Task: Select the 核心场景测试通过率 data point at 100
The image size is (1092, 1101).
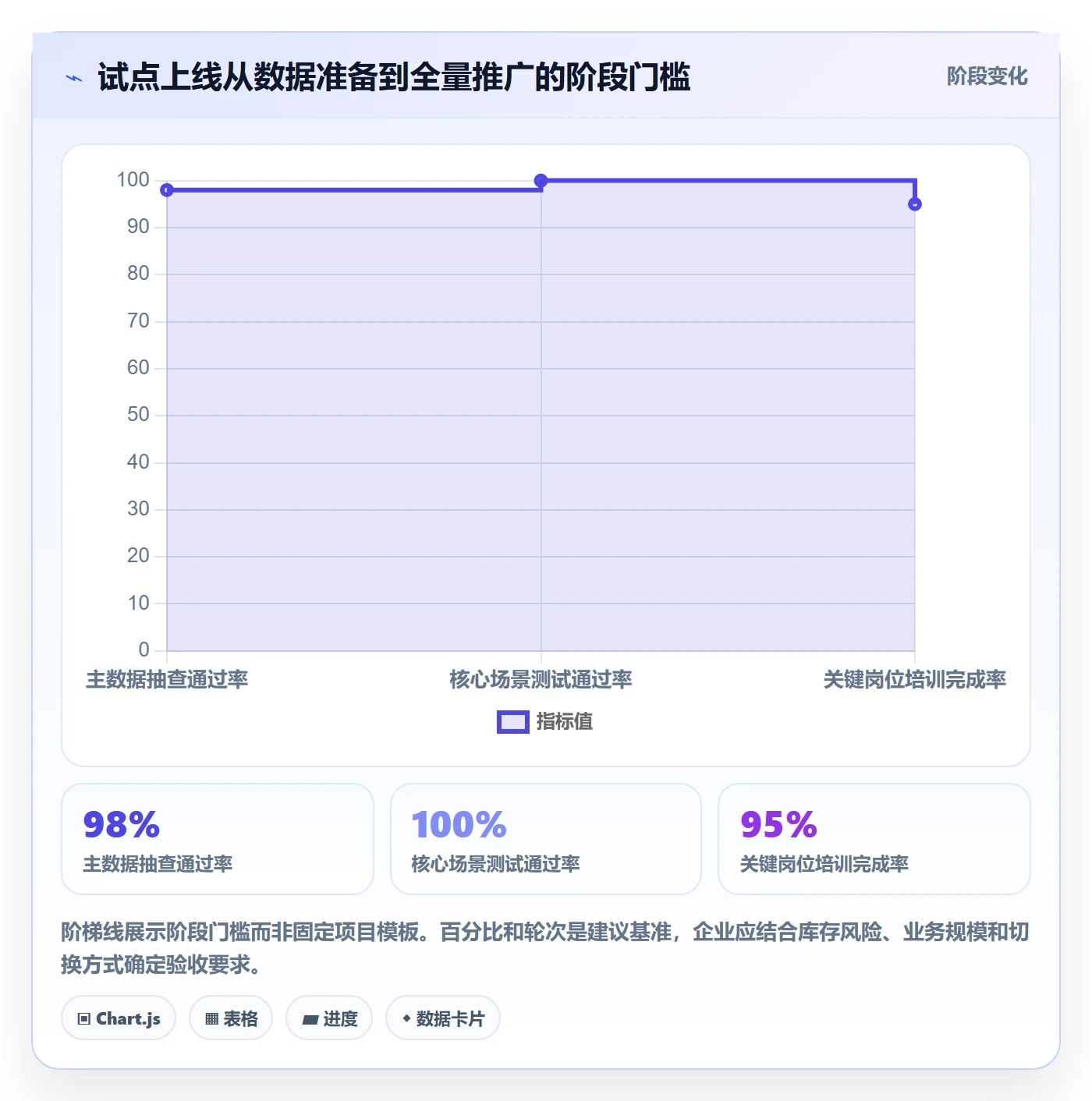Action: [x=541, y=181]
